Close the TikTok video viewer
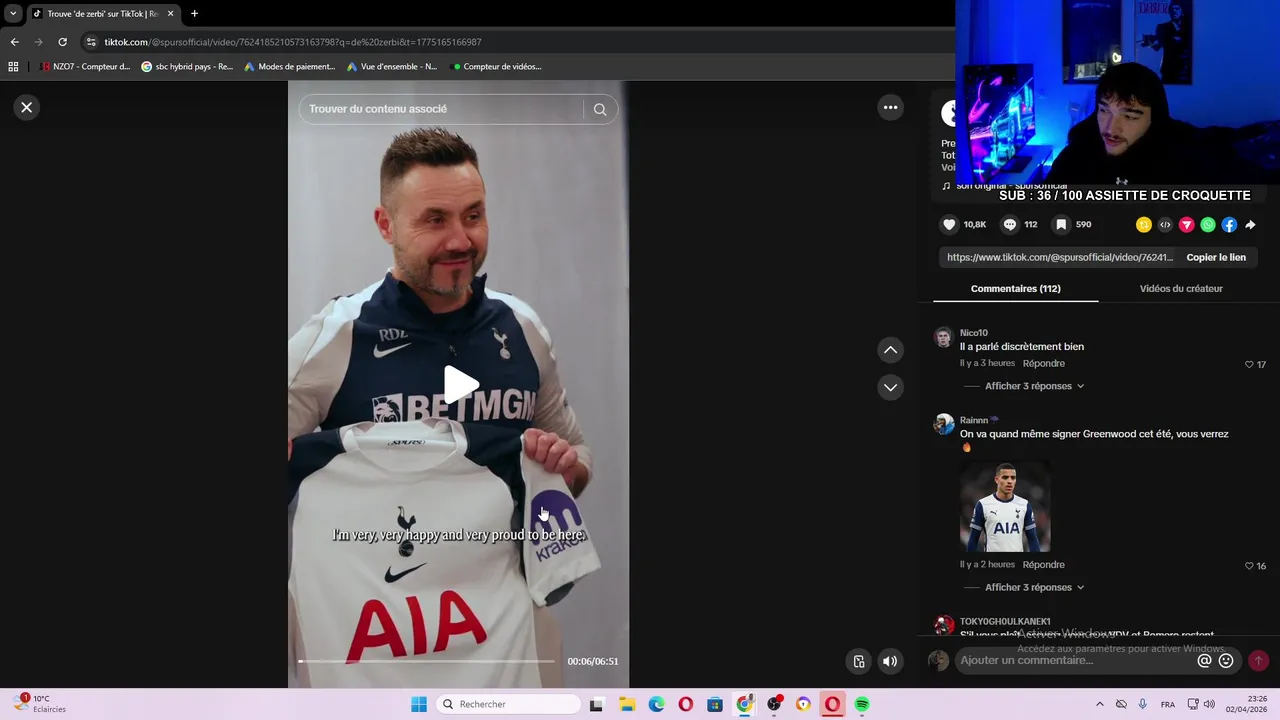 [27, 107]
